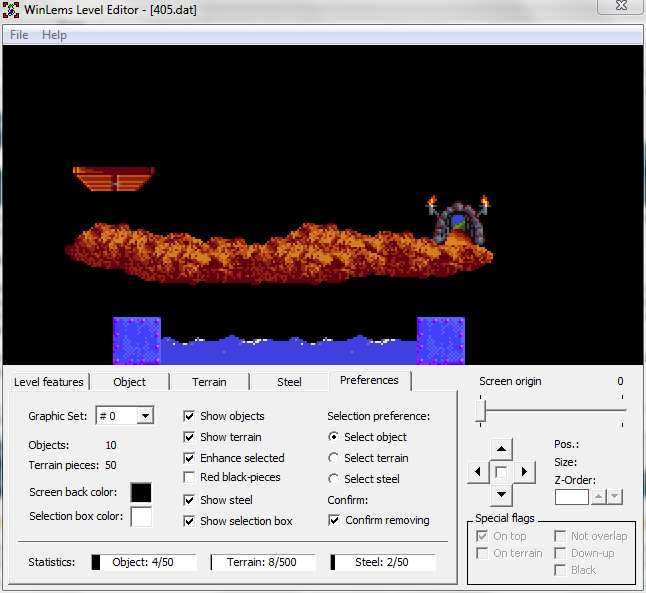Pick the Screen back color swatch
The height and width of the screenshot is (593, 646).
tap(141, 492)
